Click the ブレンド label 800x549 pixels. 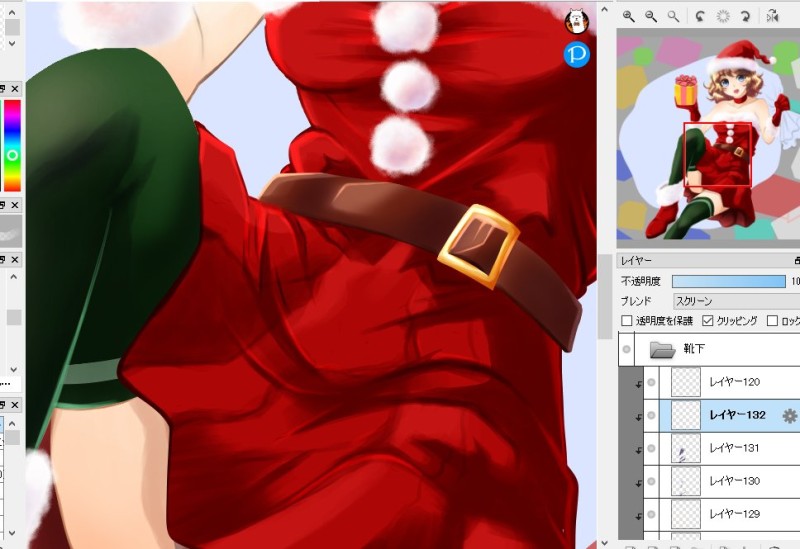click(636, 301)
